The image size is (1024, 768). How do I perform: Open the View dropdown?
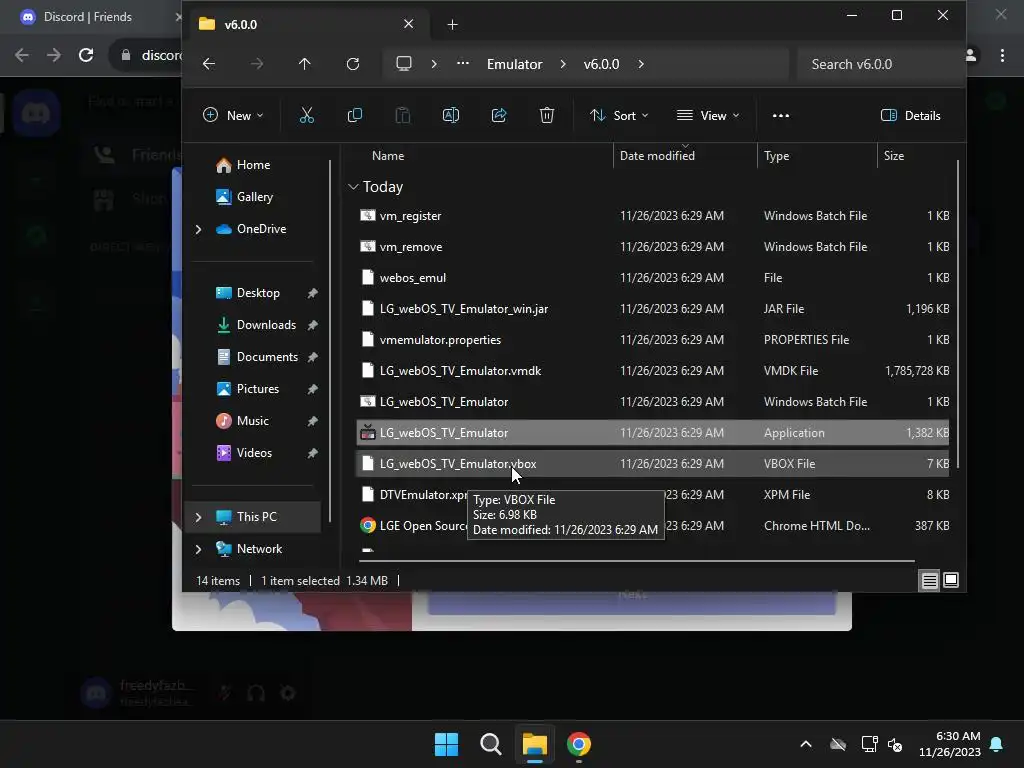tap(708, 116)
